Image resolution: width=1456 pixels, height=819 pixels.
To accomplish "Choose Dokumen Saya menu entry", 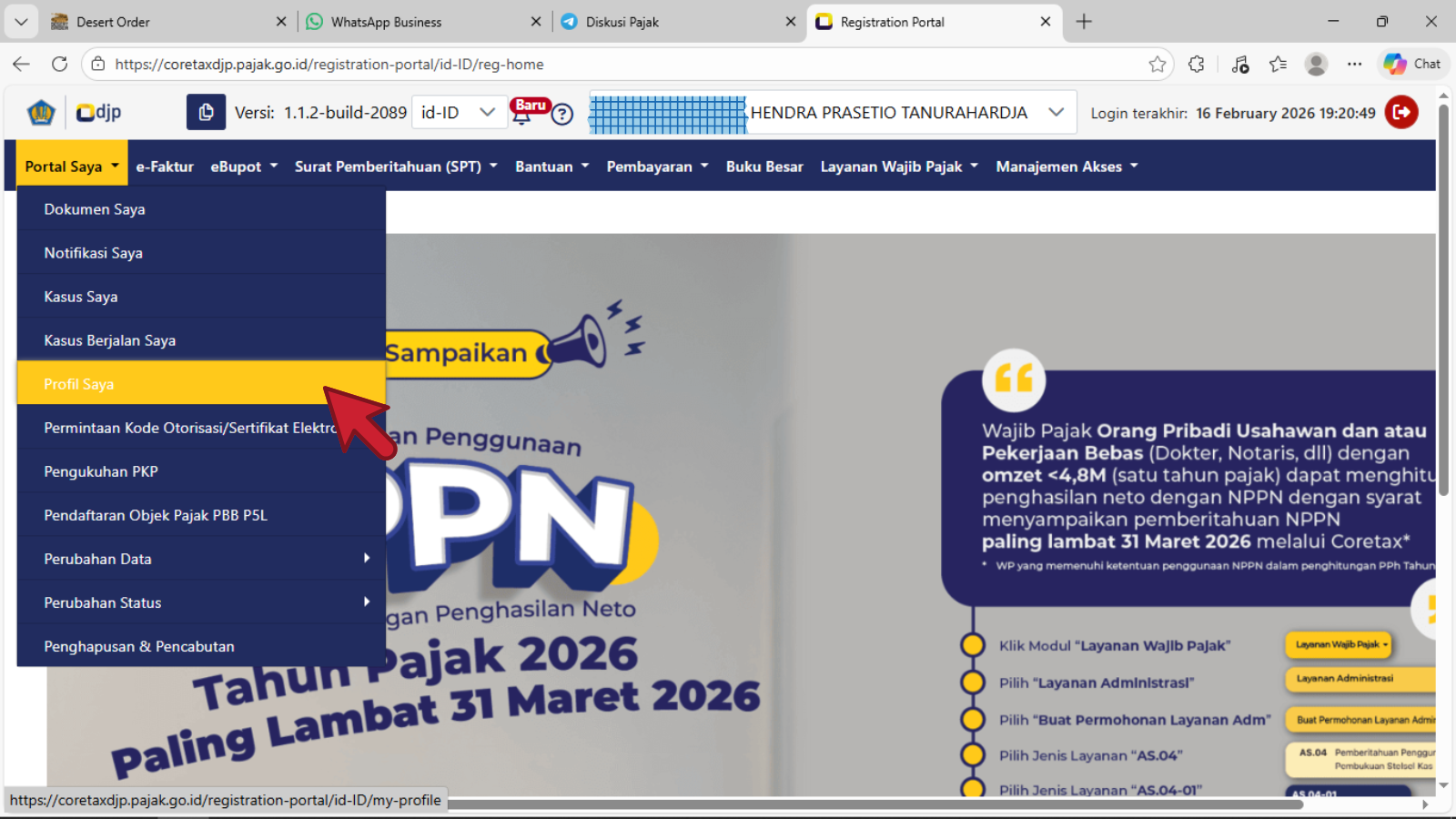I will pyautogui.click(x=95, y=209).
